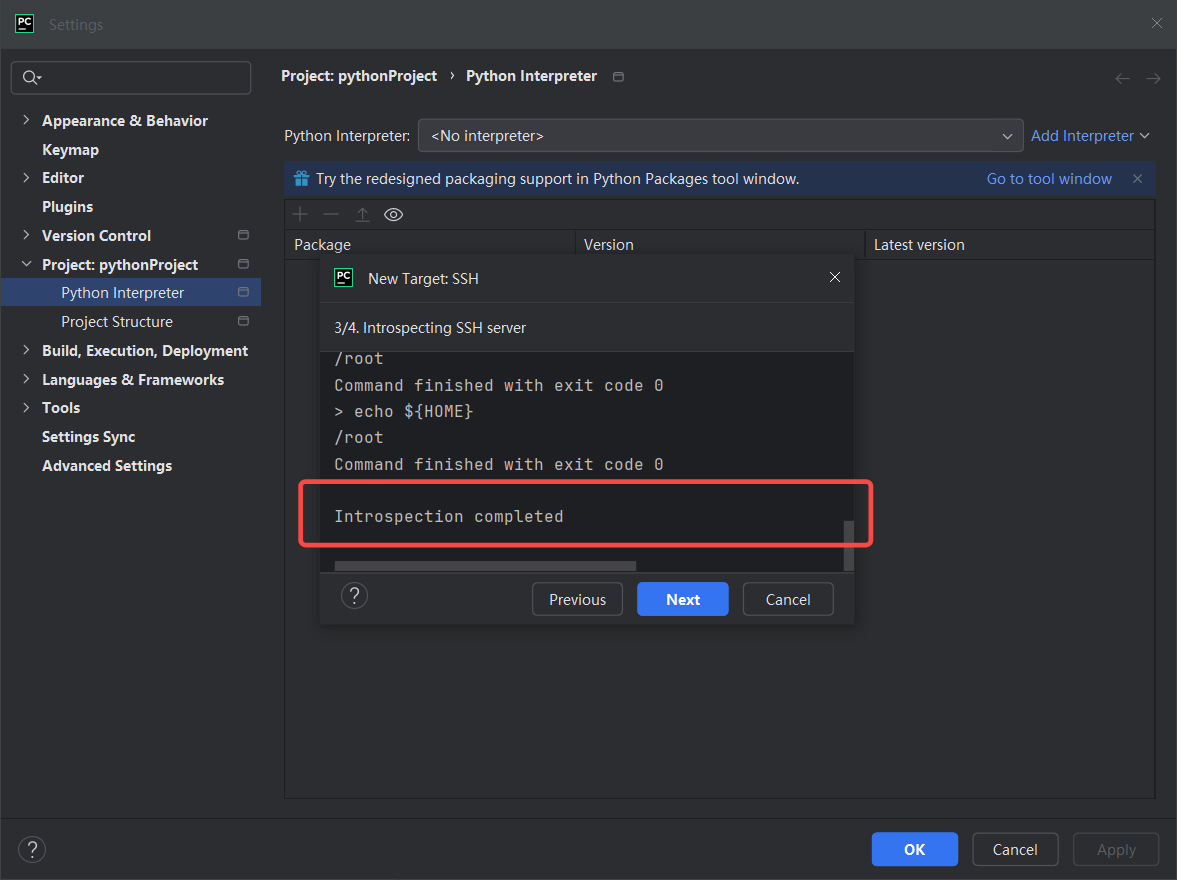Click the gift icon in banner

[301, 179]
